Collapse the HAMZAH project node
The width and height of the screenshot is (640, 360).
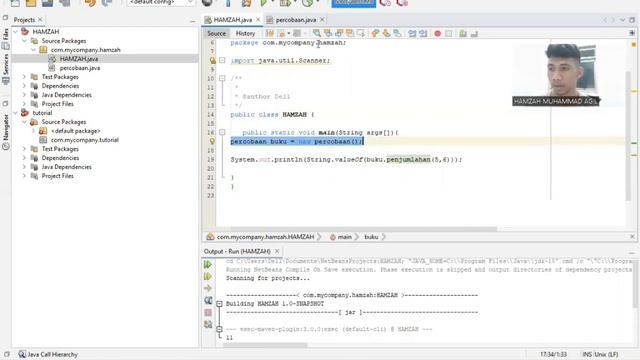[x=16, y=31]
